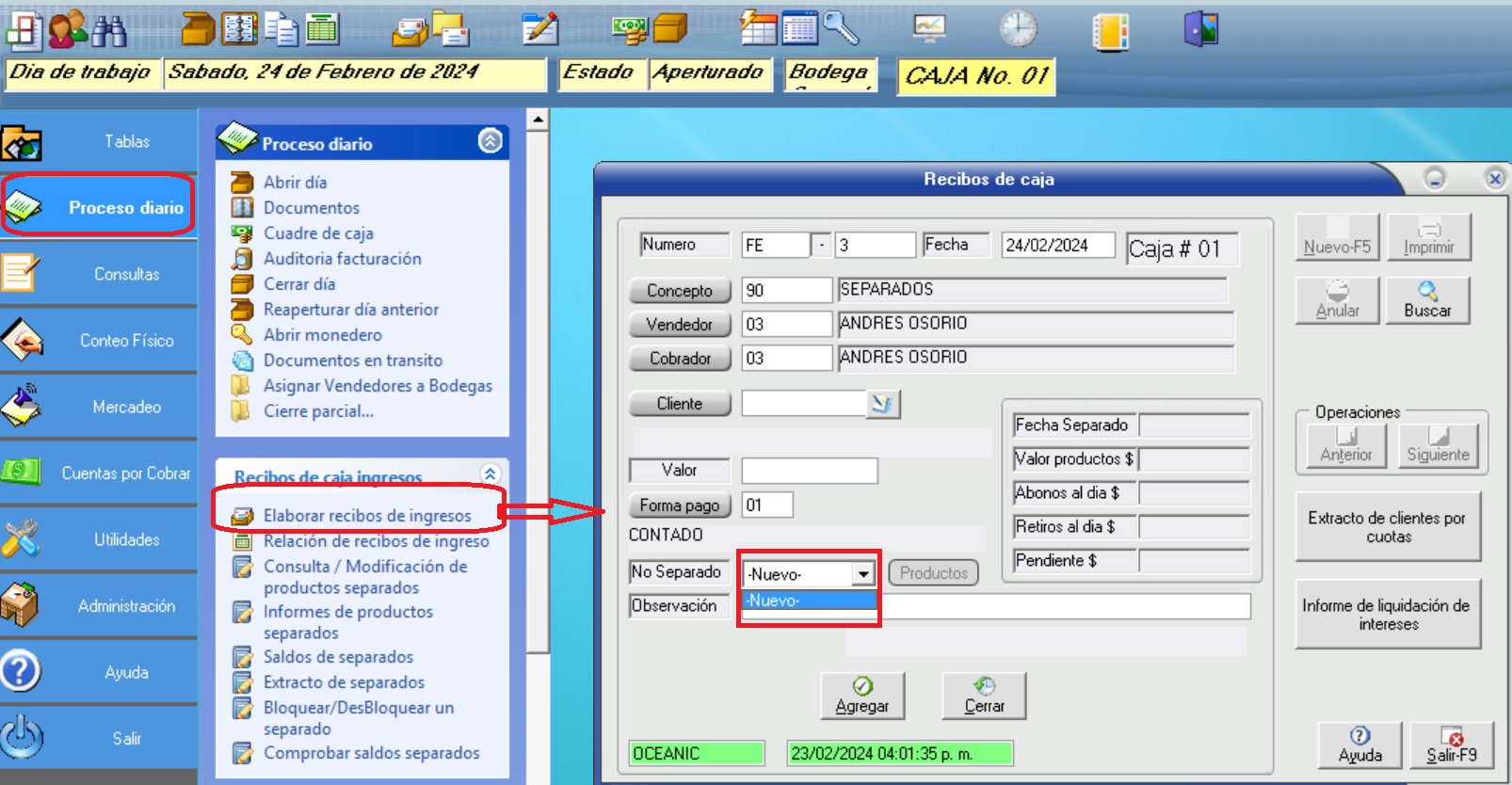
Task: Click Extracto de clientes por cuotas button
Action: 1387,527
